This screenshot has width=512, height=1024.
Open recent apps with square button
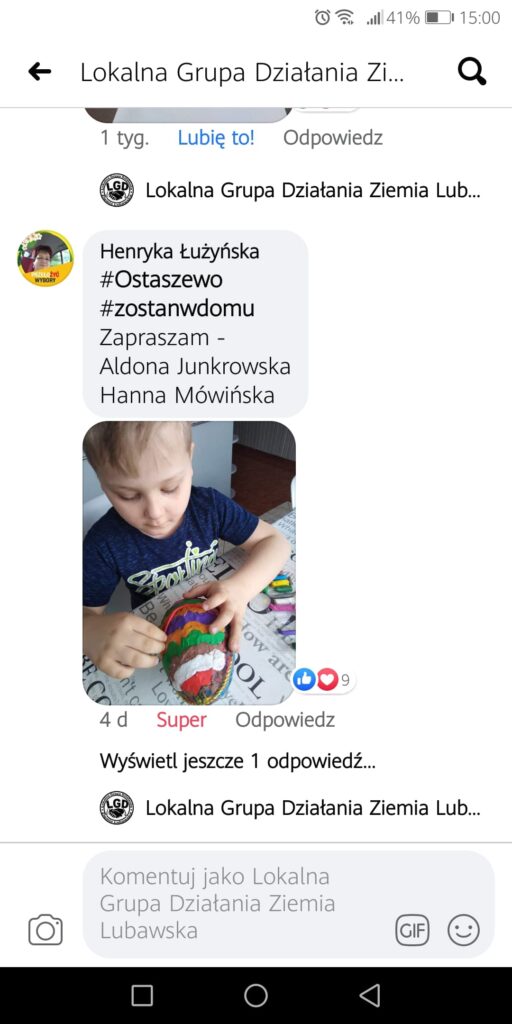142,995
